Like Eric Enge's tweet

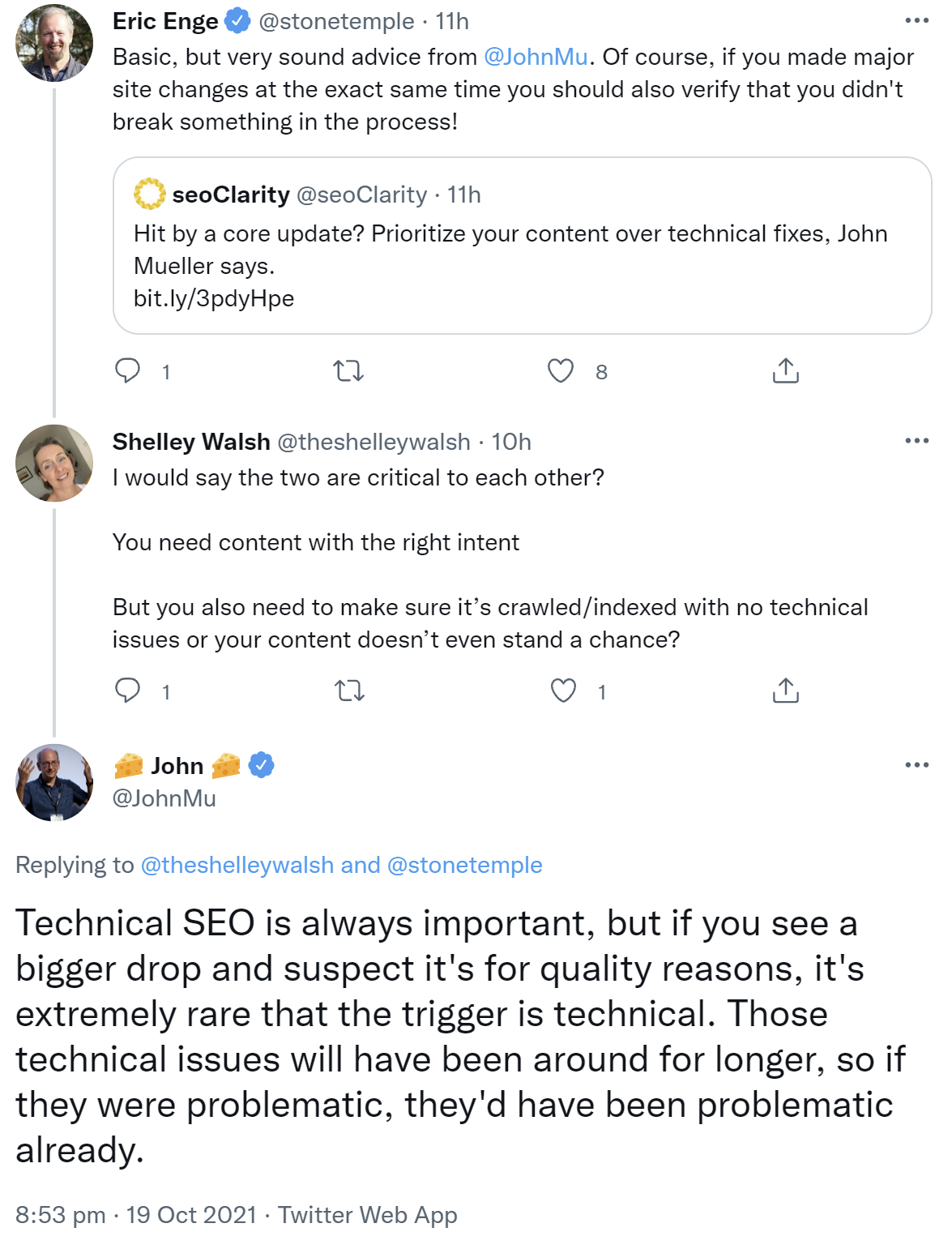tap(561, 371)
